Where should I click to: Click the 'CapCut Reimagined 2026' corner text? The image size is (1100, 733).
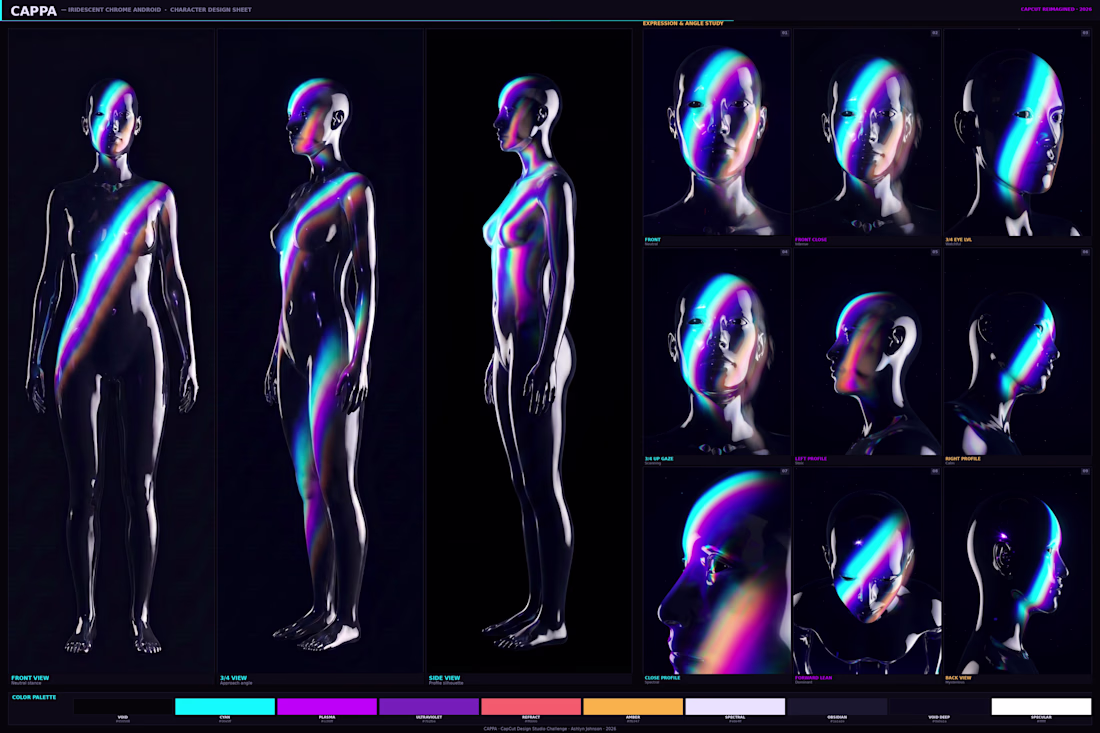pyautogui.click(x=1056, y=9)
